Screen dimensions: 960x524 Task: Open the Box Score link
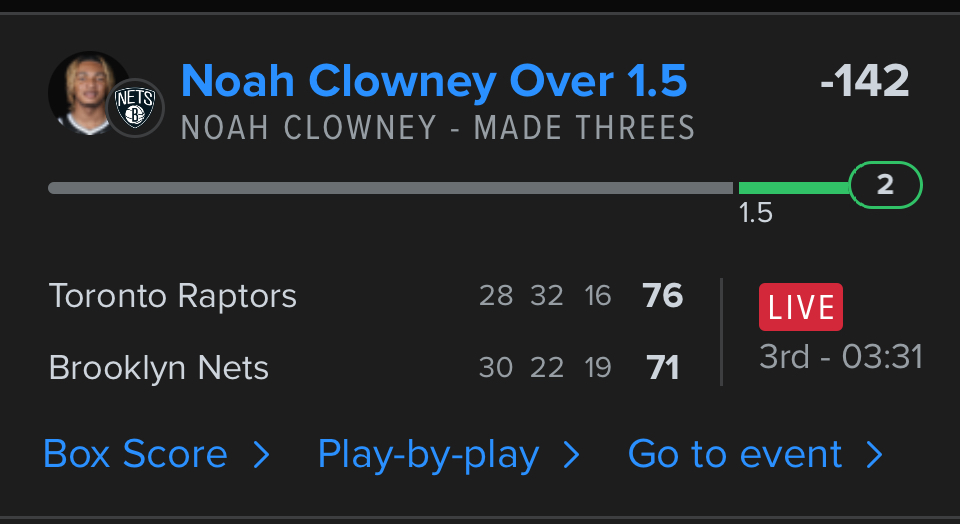[135, 455]
